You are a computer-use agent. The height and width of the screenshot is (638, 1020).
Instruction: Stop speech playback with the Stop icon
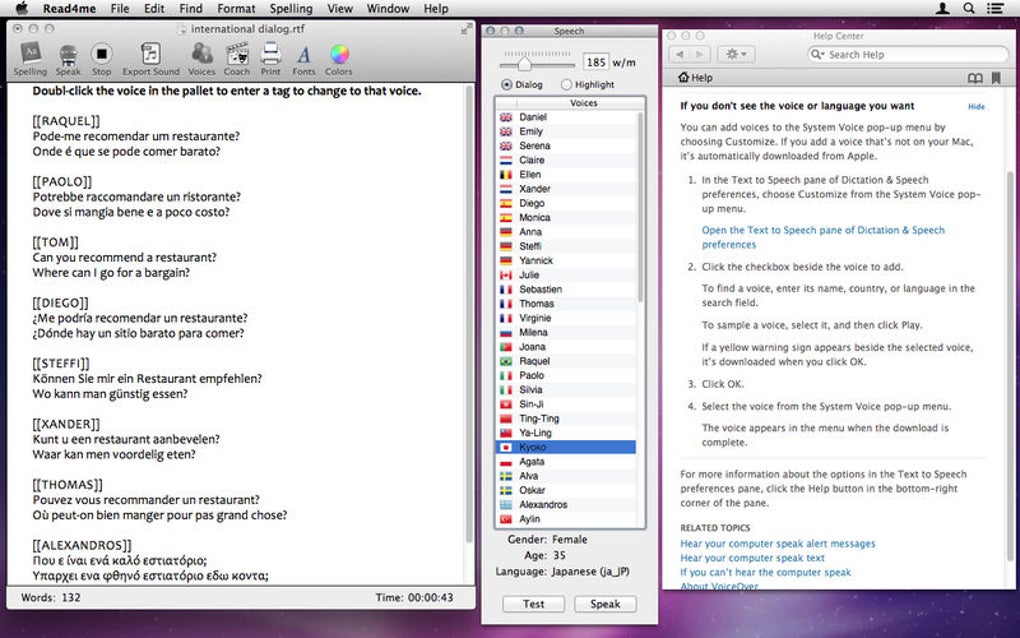point(101,55)
